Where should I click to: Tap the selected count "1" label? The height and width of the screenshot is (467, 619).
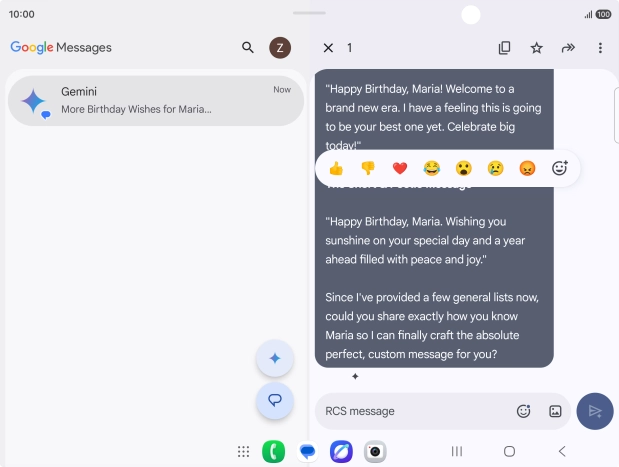coord(349,48)
